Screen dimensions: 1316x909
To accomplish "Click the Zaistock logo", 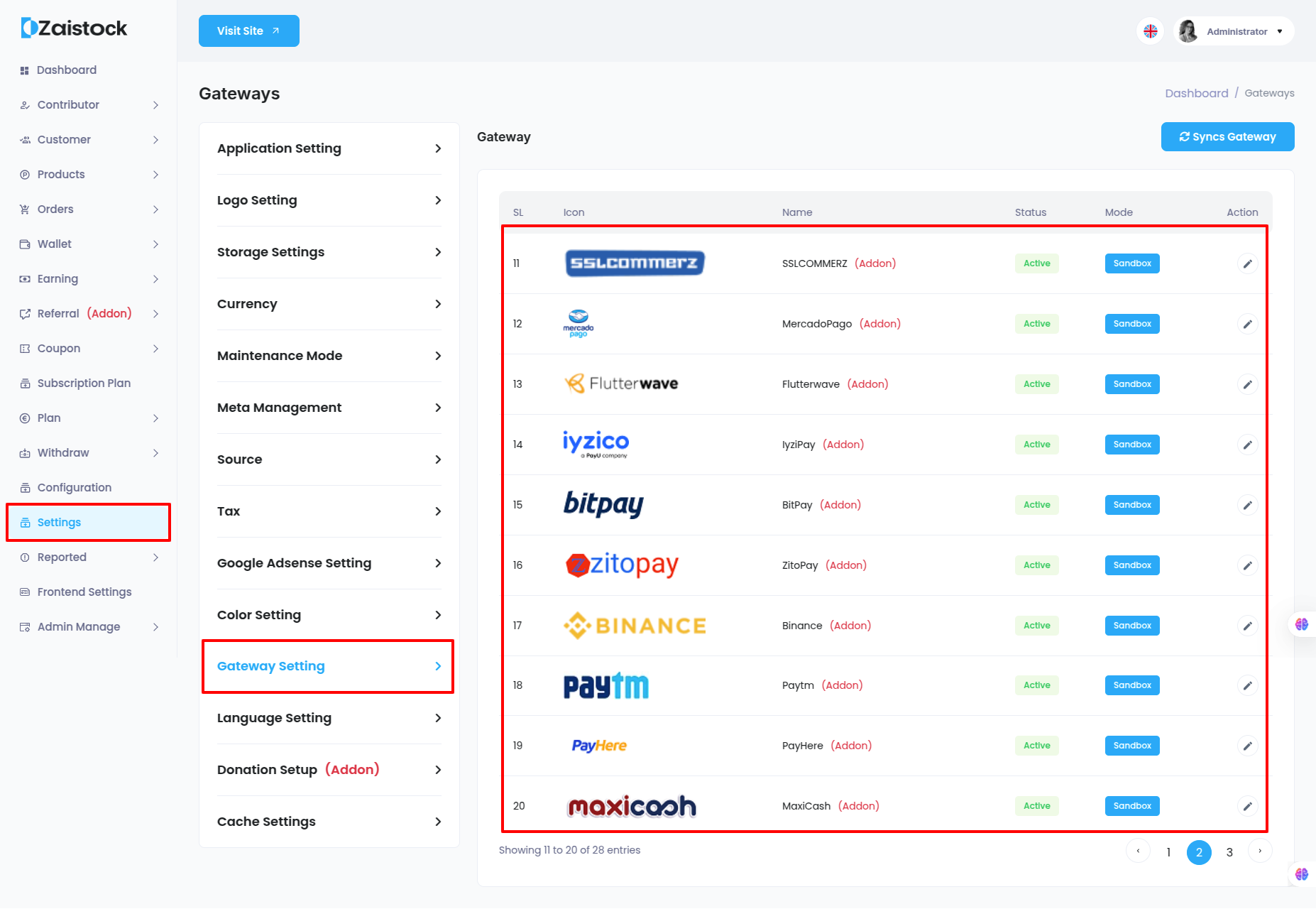I will click(74, 28).
